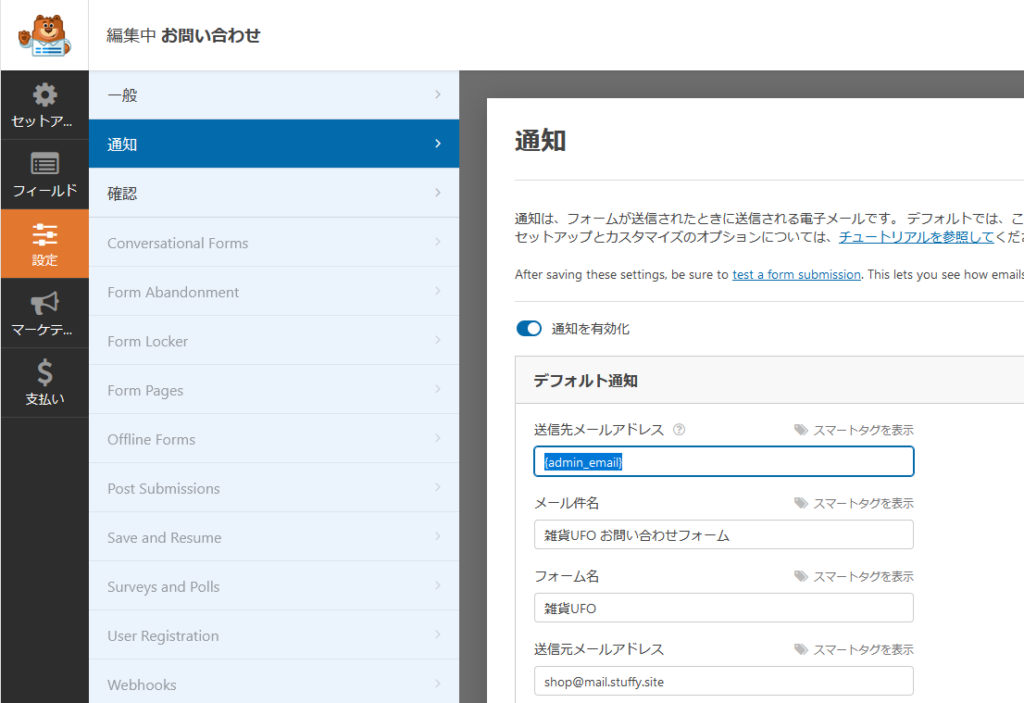Viewport: 1024px width, 703px height.
Task: Open the Form Abandonment menu item
Action: [x=273, y=292]
